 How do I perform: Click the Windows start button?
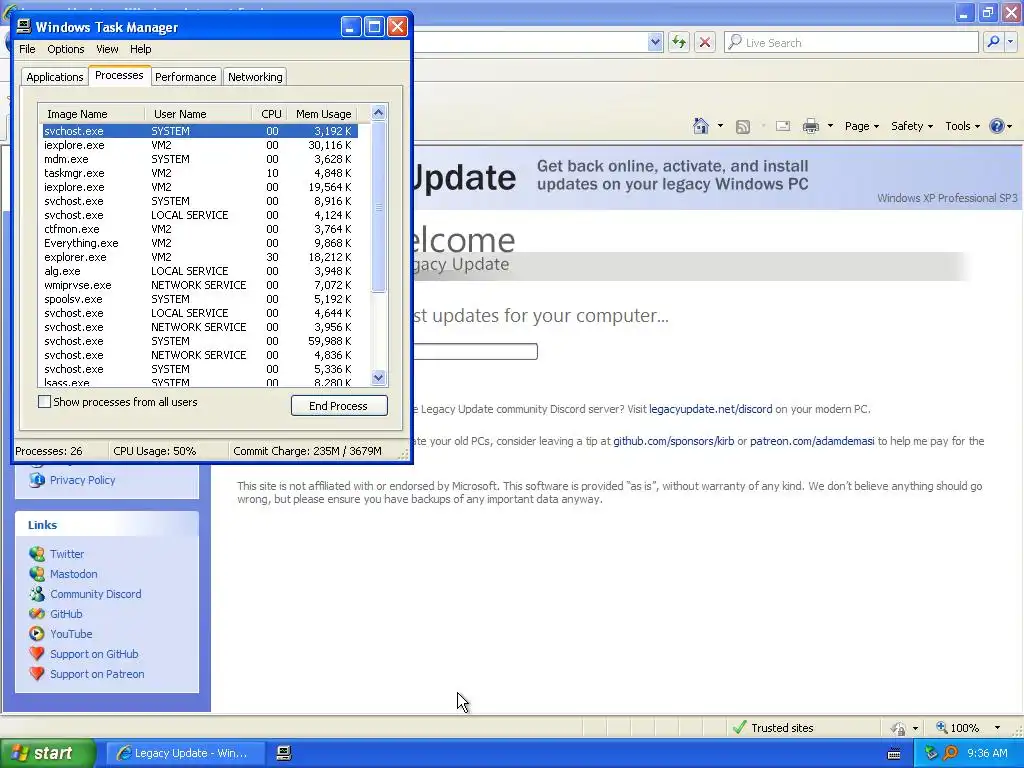[48, 753]
